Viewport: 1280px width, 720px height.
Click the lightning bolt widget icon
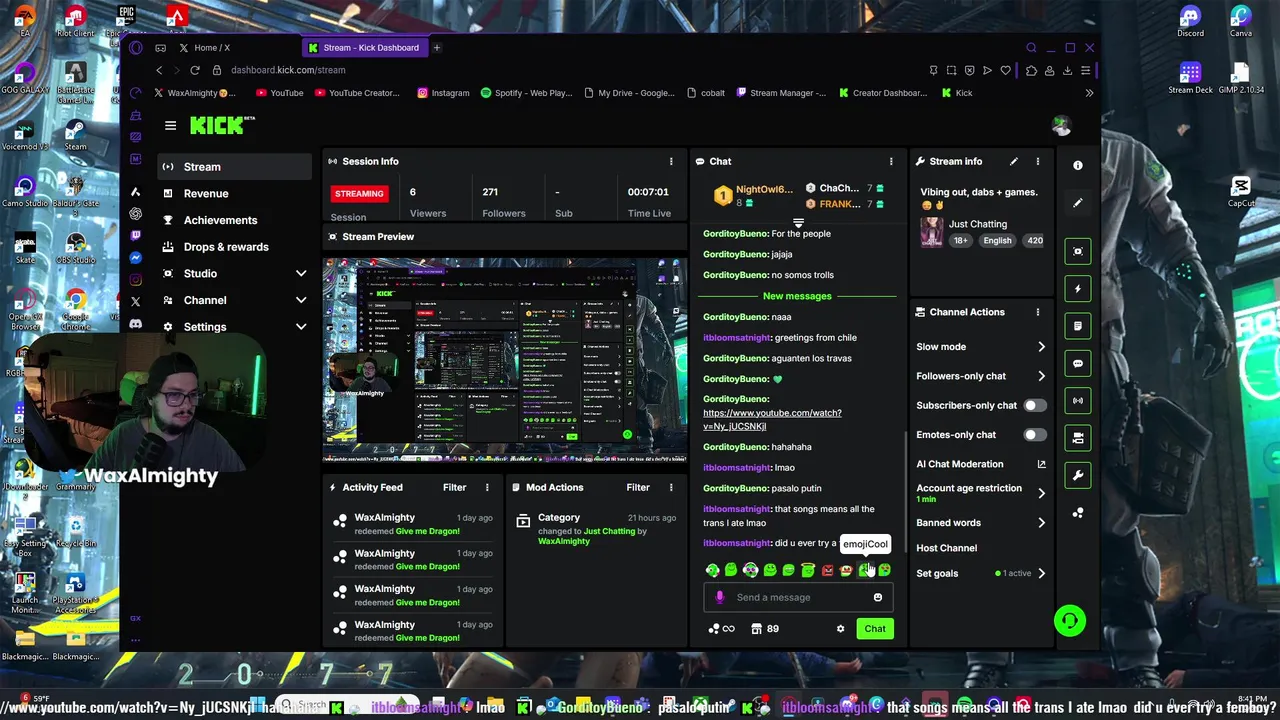pyautogui.click(x=1078, y=288)
